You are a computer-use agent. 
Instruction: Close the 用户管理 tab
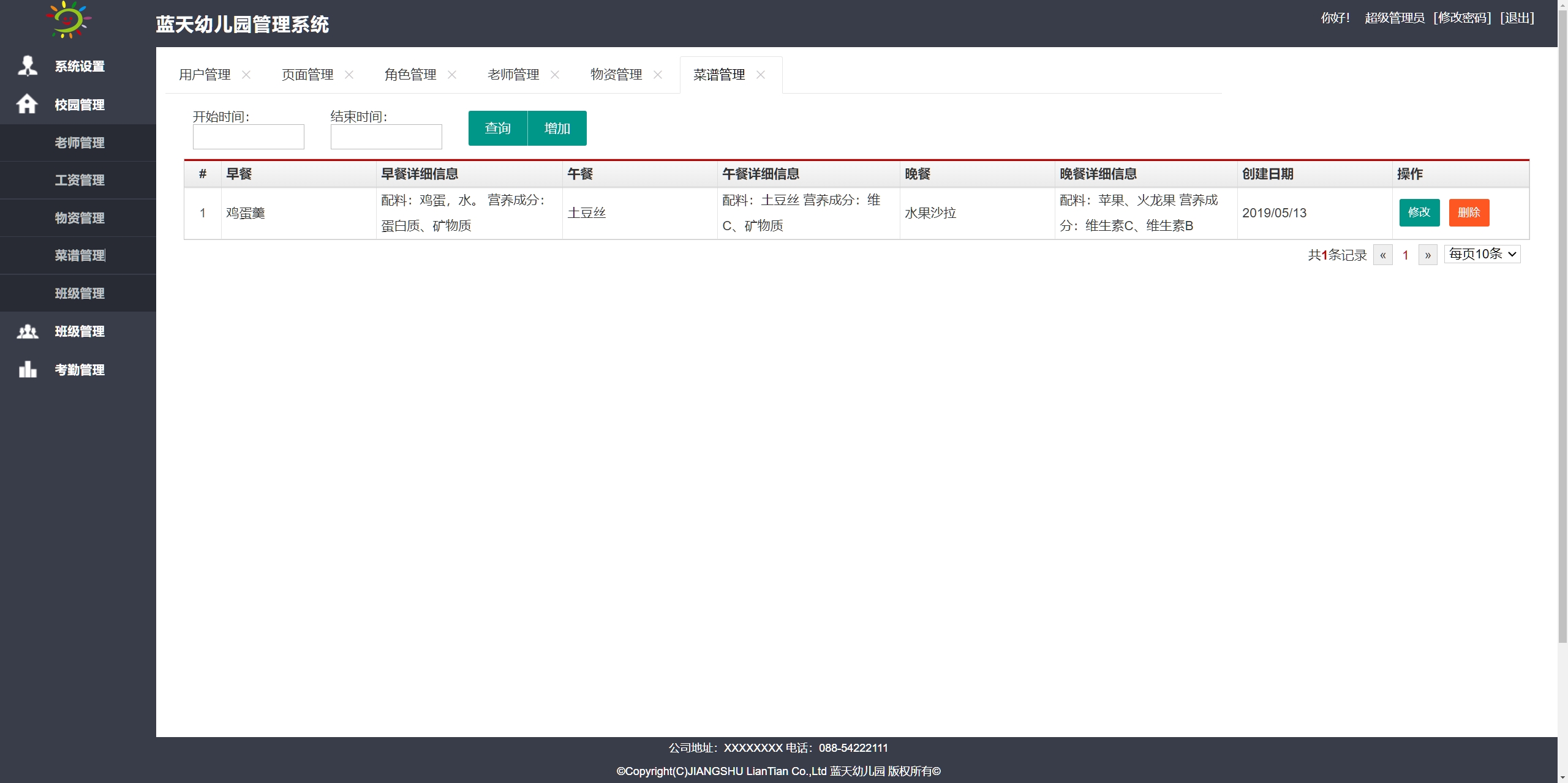246,75
